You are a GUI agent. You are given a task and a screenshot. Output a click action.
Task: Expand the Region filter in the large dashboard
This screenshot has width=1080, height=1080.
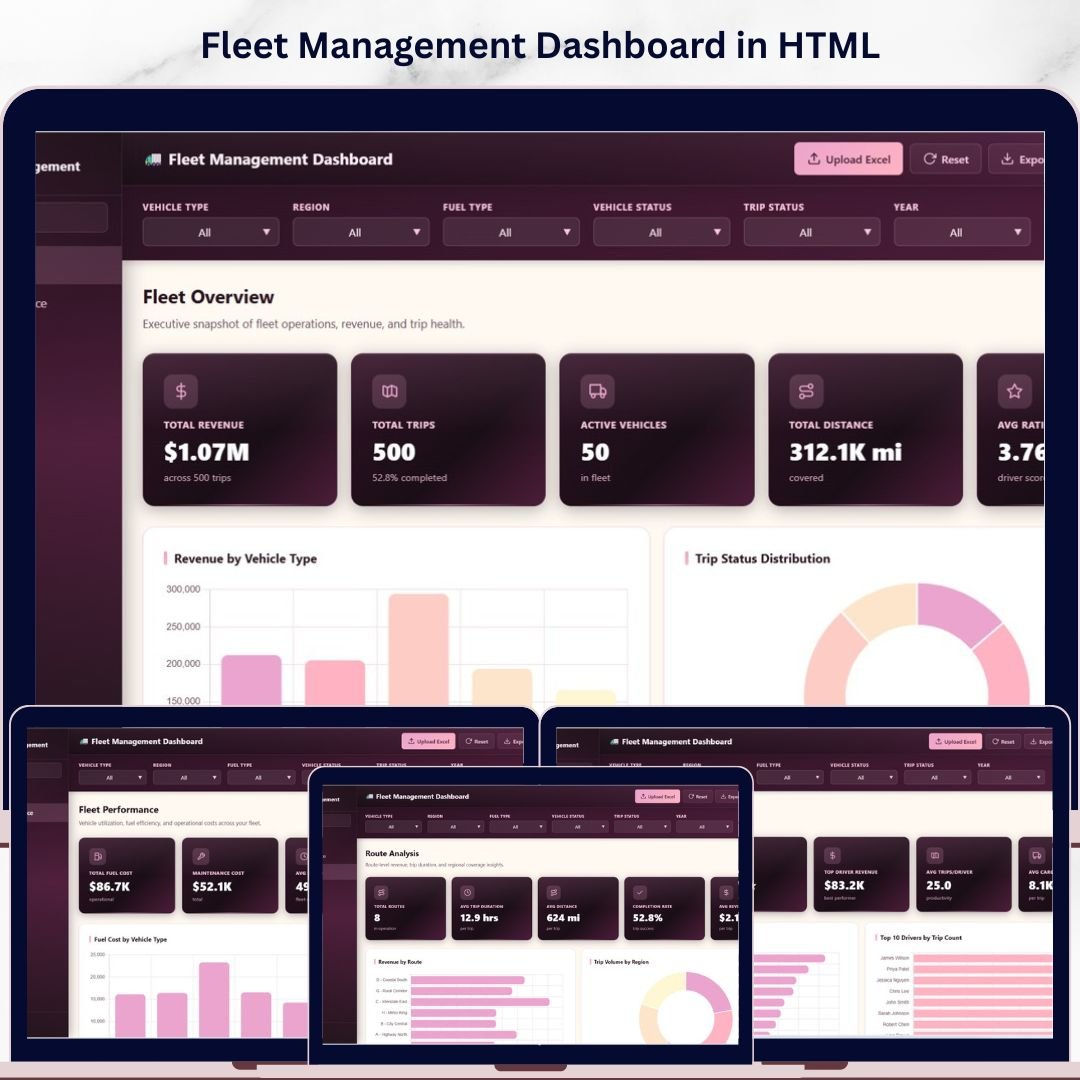(x=361, y=232)
